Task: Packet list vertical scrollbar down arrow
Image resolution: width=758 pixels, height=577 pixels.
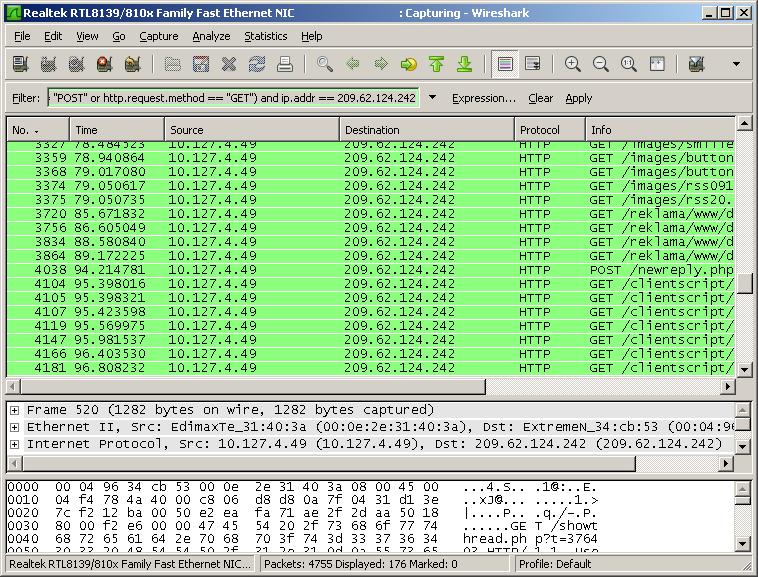Action: coord(744,370)
